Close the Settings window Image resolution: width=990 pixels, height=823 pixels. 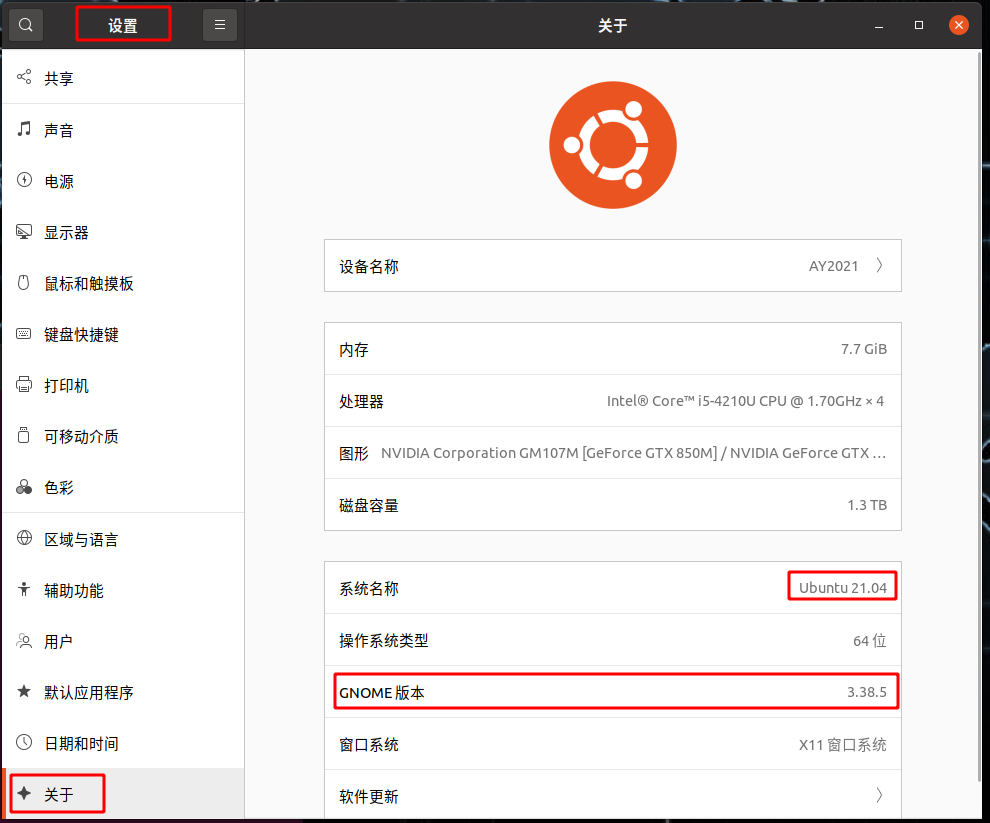coord(958,25)
